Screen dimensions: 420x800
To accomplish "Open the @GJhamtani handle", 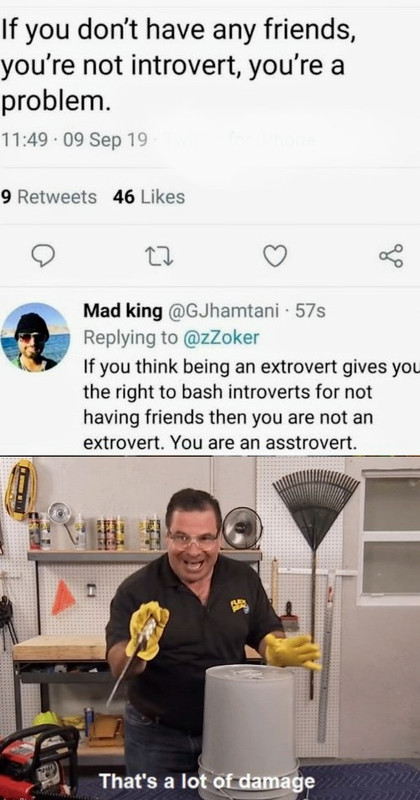I will (223, 311).
